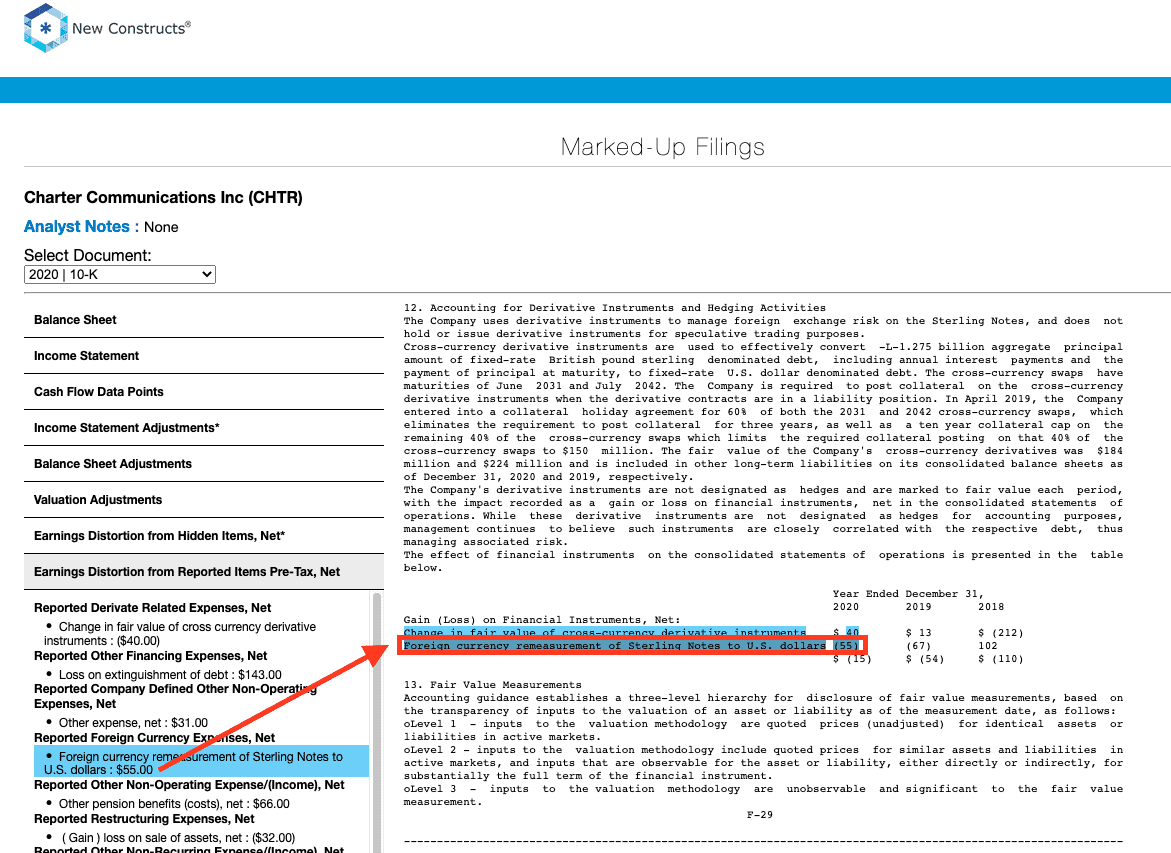Click highlighted Change in fair value filing line
This screenshot has width=1171, height=853.
pos(604,633)
